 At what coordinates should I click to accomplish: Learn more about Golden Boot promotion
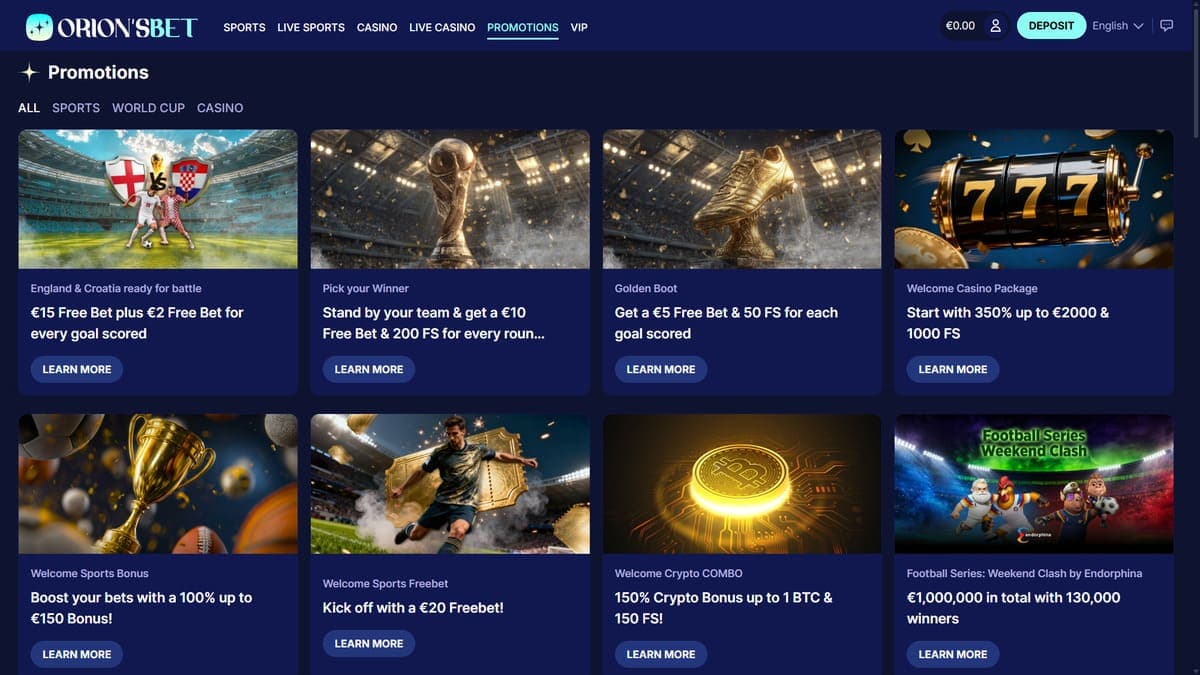tap(661, 369)
